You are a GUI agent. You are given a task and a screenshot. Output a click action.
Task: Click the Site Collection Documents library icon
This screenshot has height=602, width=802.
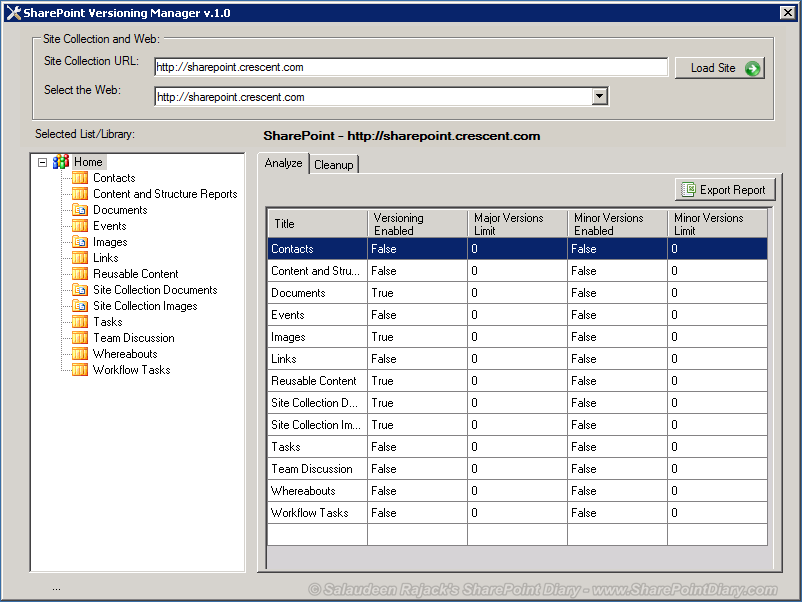click(x=80, y=289)
